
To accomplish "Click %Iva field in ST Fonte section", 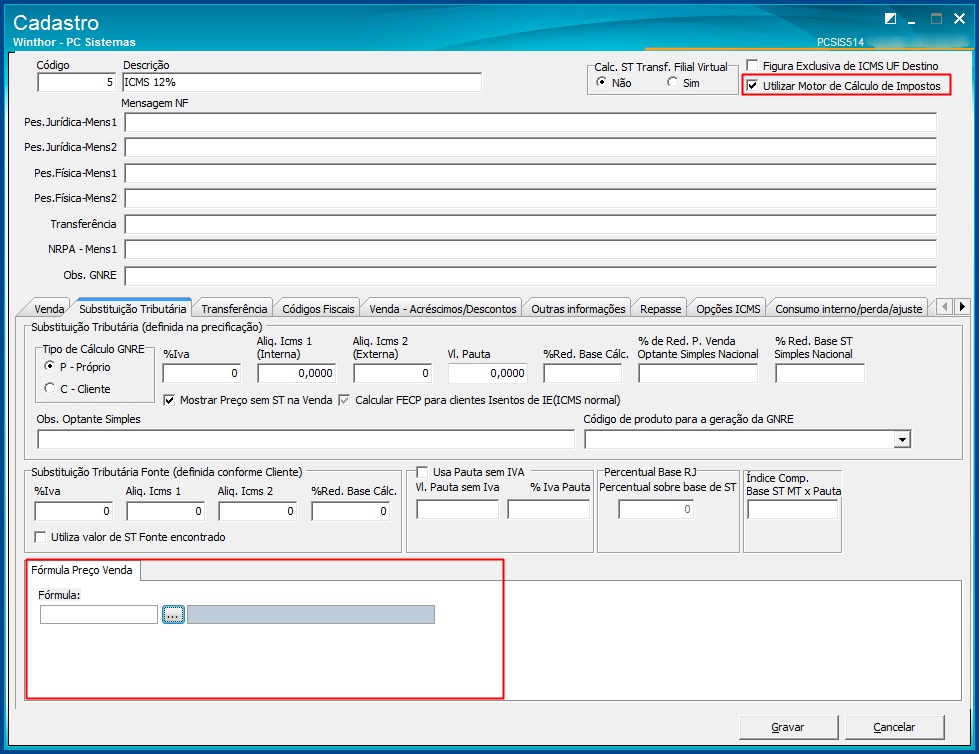I will pos(74,511).
